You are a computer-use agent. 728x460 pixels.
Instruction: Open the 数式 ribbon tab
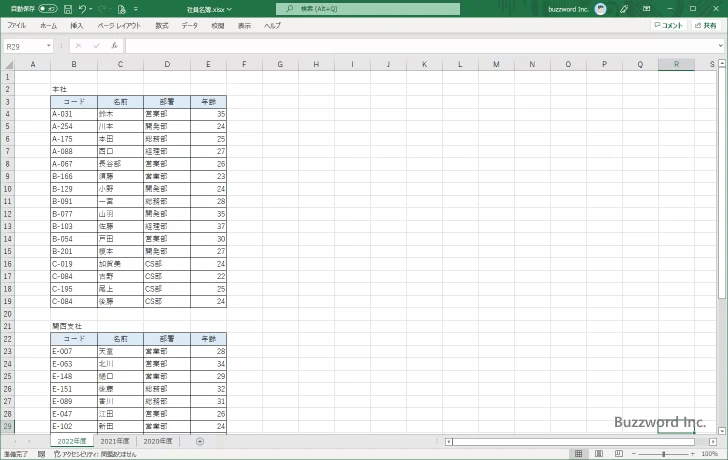tap(162, 26)
